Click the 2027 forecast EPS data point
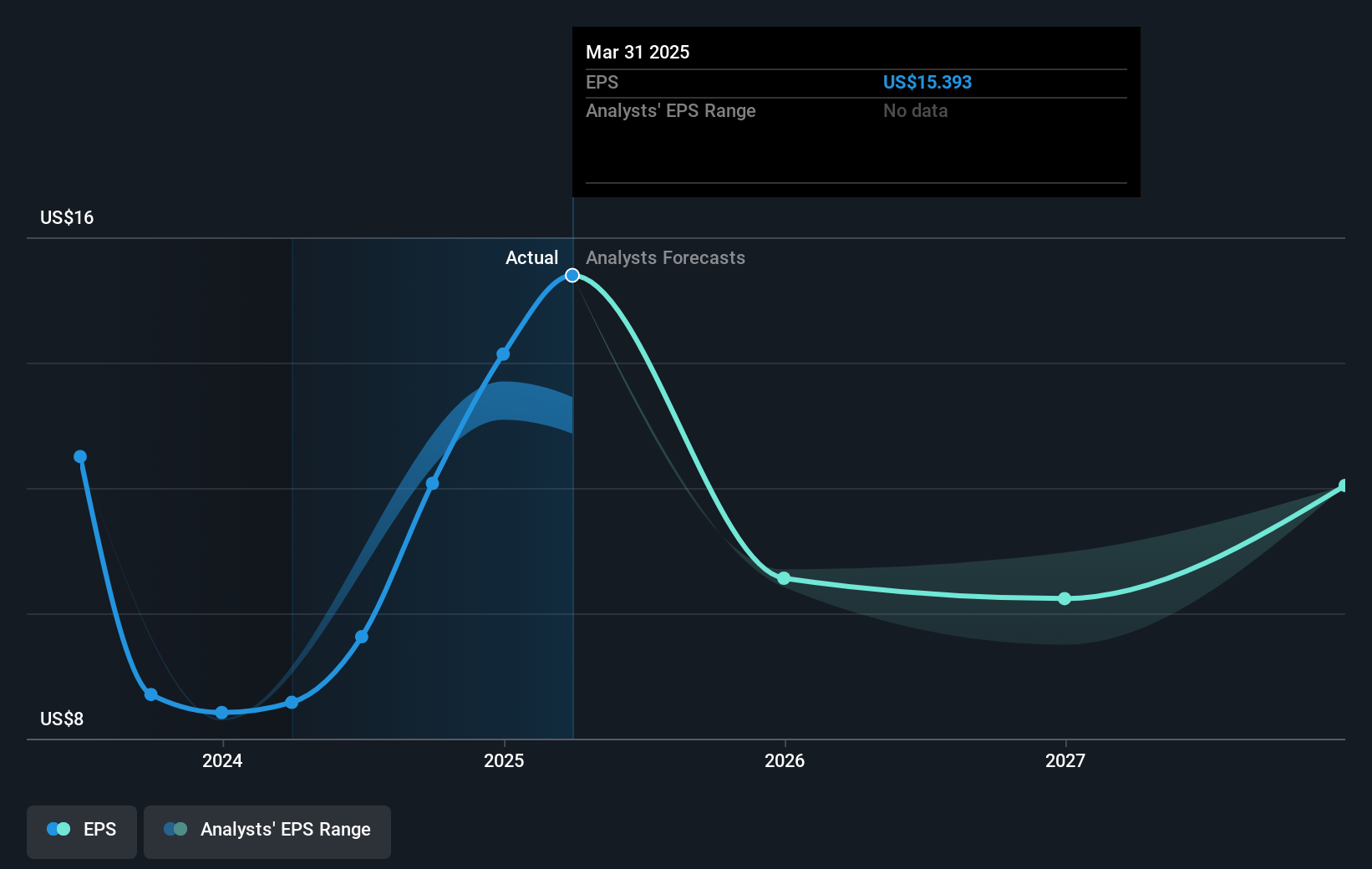 tap(1065, 598)
